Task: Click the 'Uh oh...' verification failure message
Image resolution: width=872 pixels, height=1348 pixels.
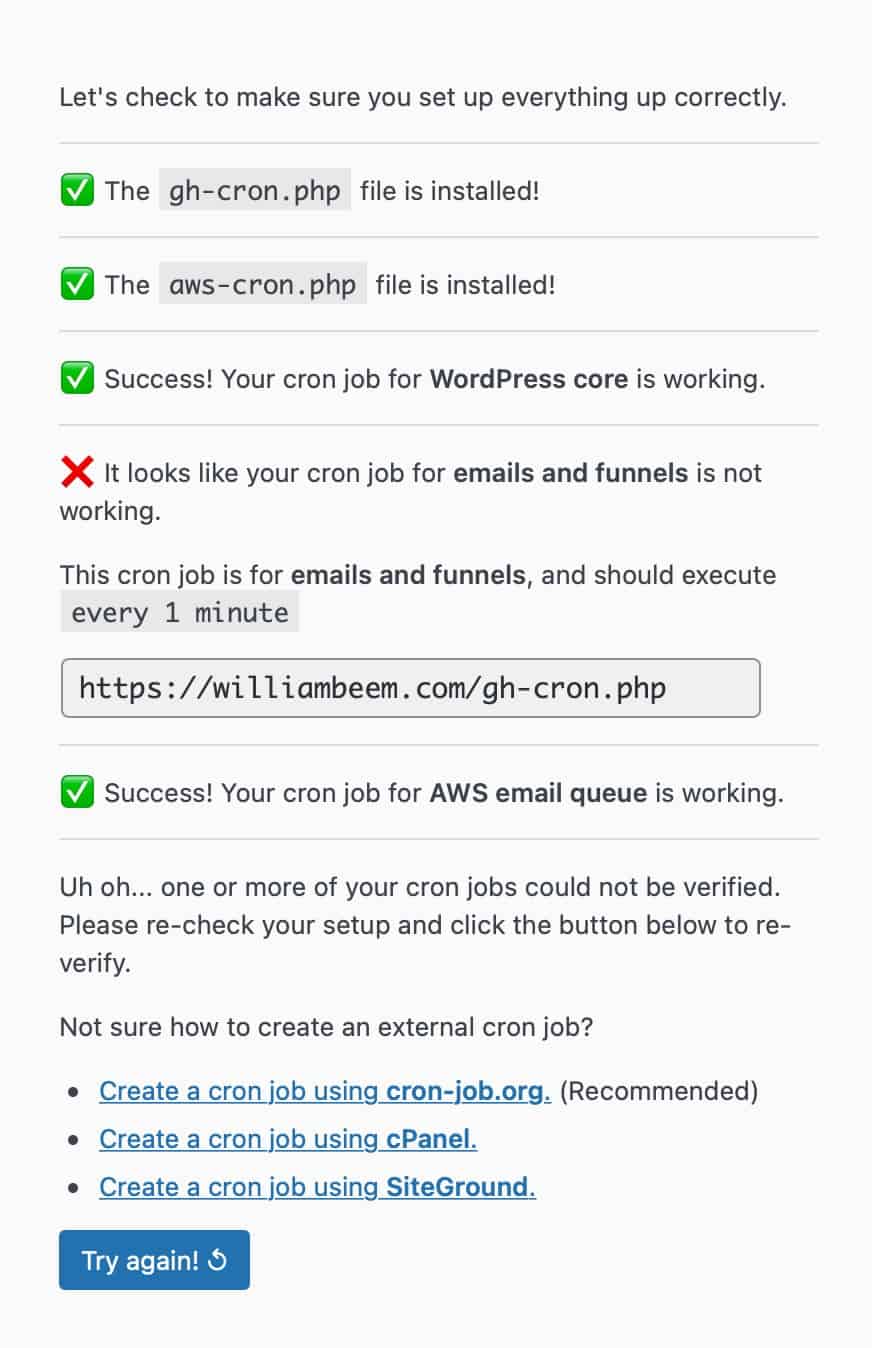Action: click(x=426, y=925)
